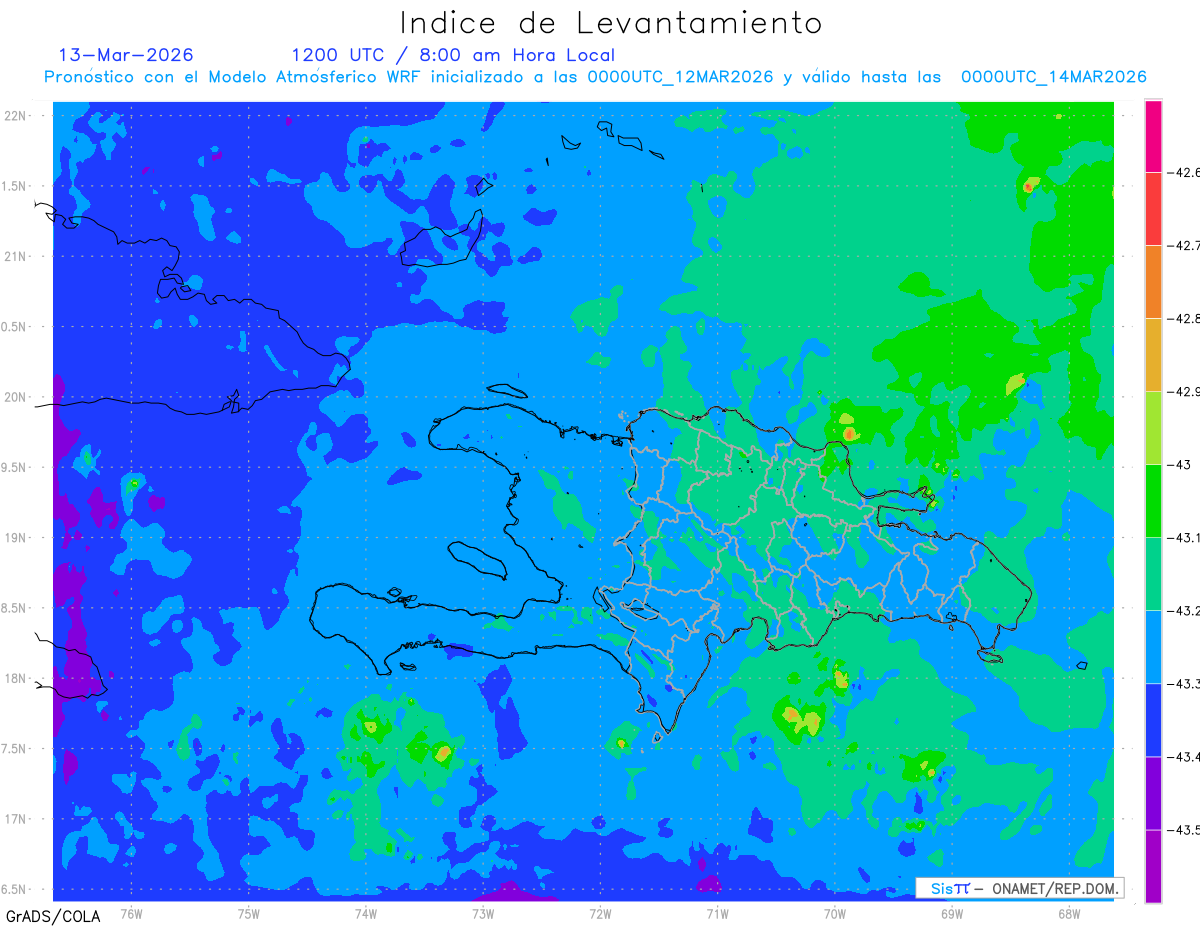
Task: Select the magenta swatch at the top of the color bar
Action: (x=1153, y=136)
